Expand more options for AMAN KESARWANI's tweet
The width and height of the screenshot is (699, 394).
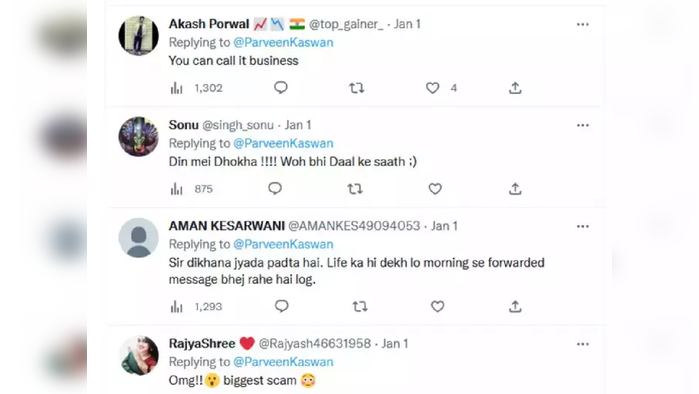click(x=583, y=227)
